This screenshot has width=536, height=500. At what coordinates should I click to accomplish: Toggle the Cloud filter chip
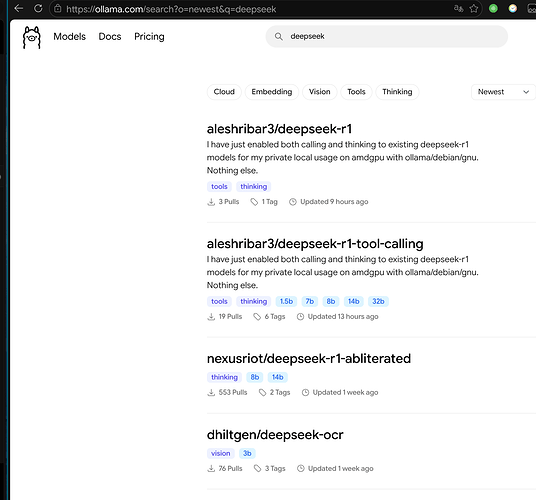click(x=224, y=92)
